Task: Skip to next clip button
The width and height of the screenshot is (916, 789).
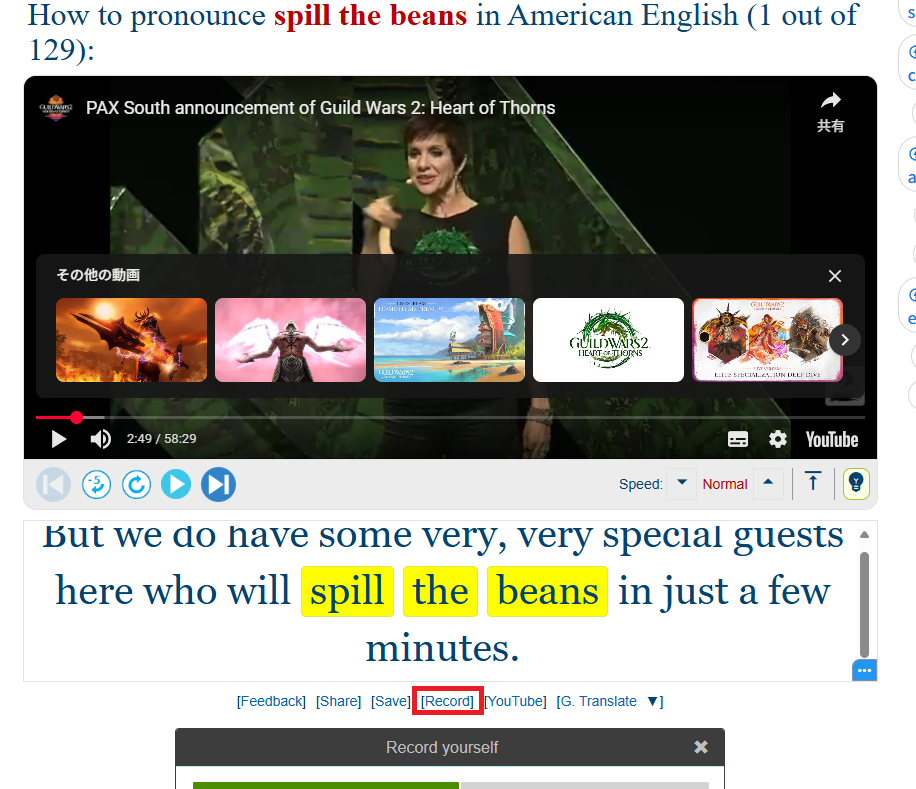Action: (x=218, y=485)
